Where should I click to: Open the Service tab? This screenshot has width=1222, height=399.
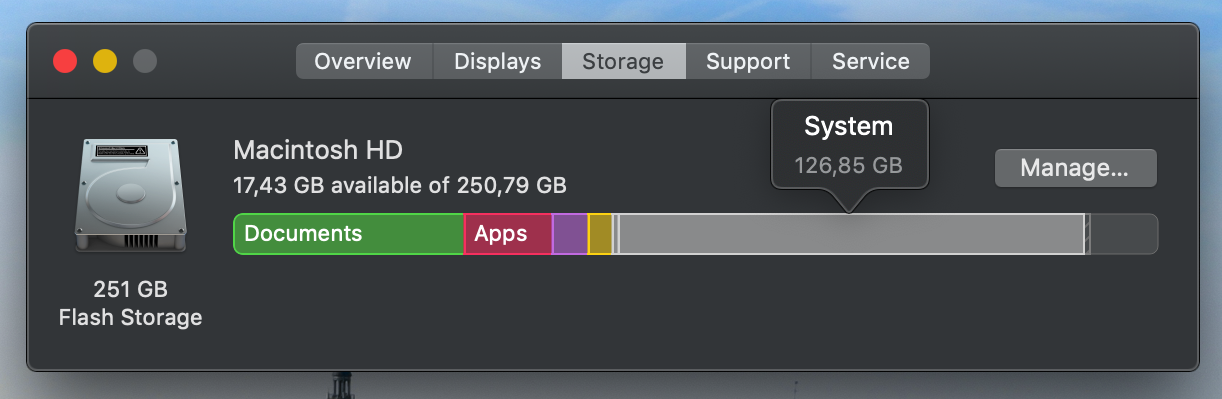coord(870,61)
